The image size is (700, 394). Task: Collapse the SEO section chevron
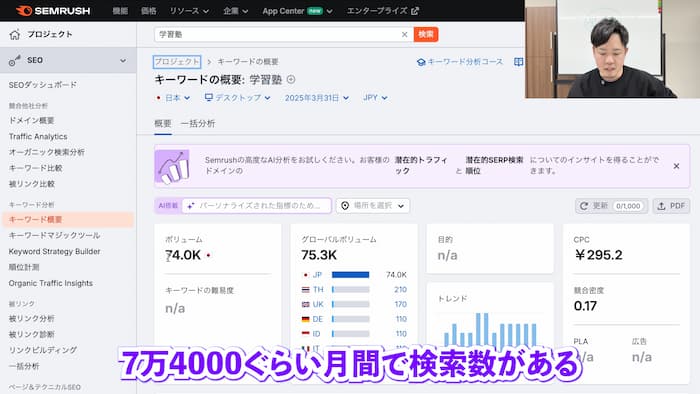[x=123, y=61]
